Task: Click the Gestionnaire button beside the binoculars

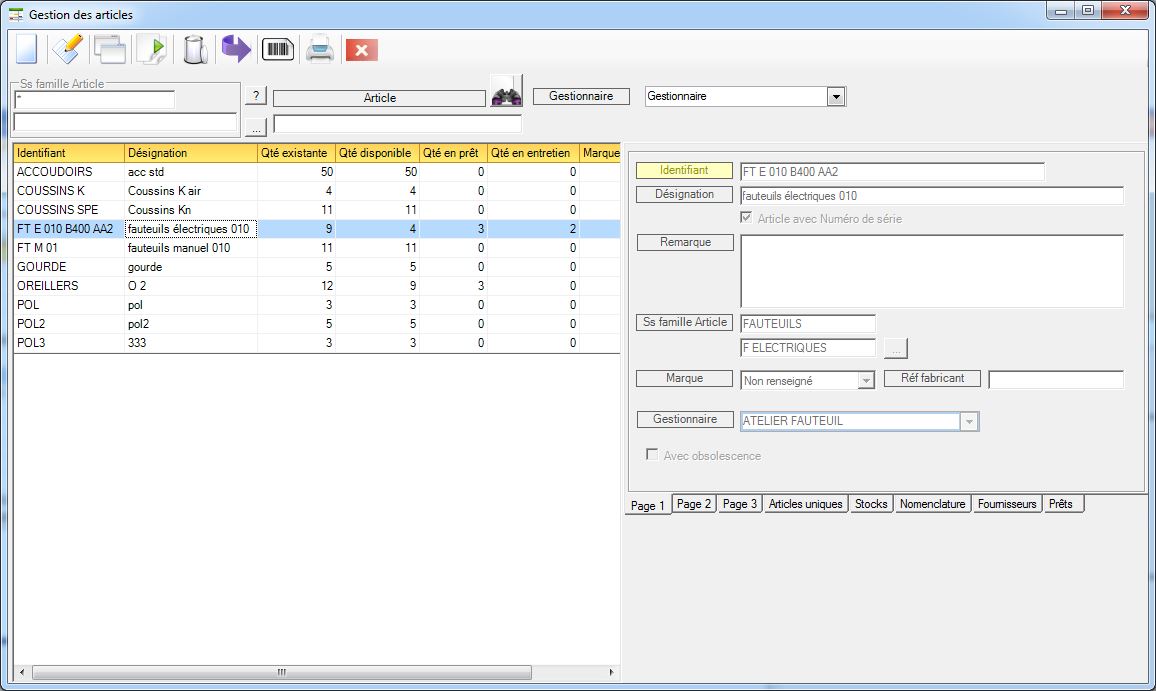Action: [x=581, y=96]
